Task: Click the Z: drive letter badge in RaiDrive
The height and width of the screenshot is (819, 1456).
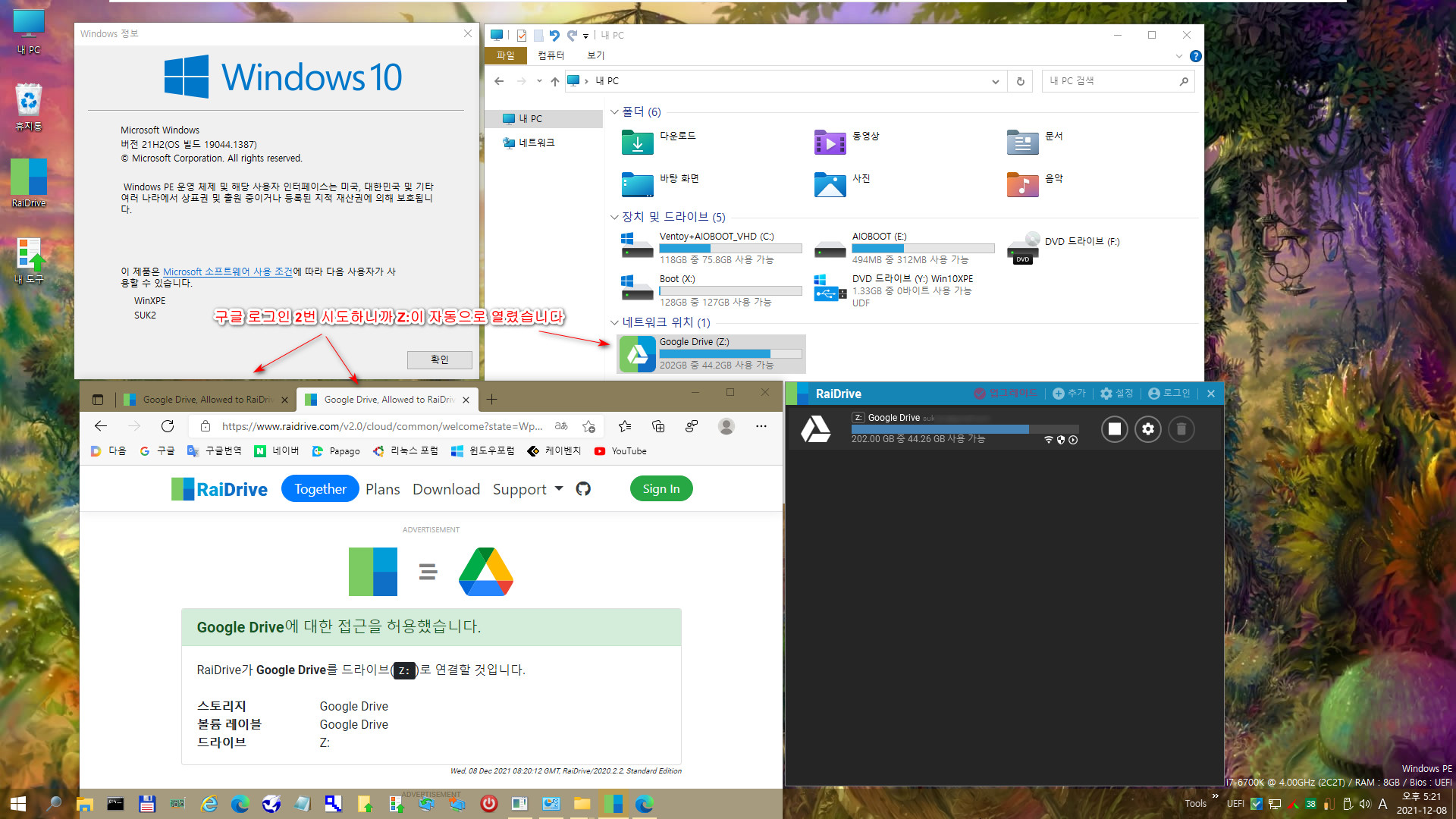Action: (x=858, y=418)
